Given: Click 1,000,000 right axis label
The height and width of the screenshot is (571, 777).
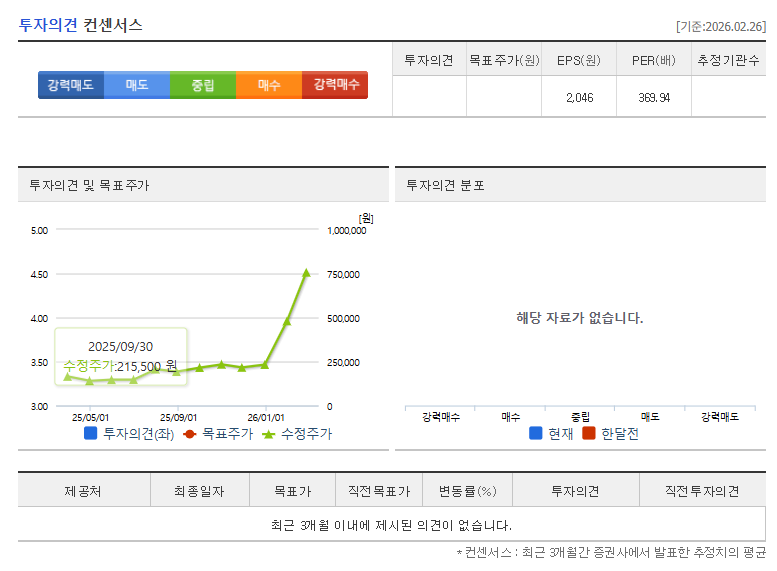Looking at the screenshot, I should (346, 230).
